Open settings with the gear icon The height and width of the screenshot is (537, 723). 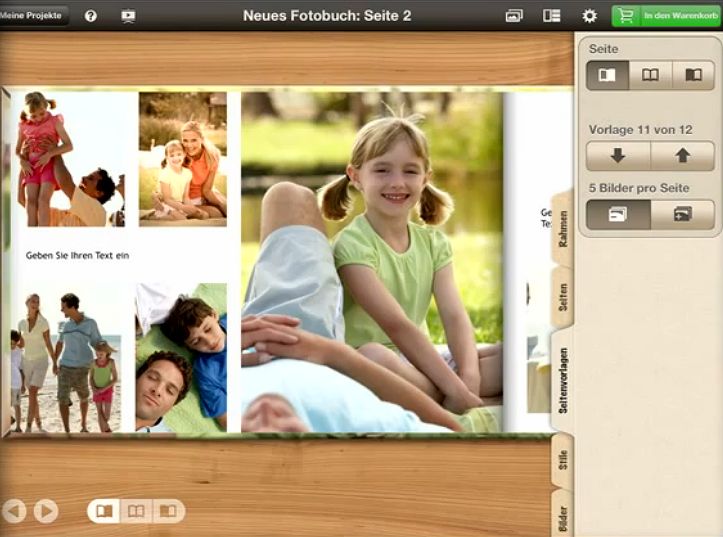click(590, 16)
